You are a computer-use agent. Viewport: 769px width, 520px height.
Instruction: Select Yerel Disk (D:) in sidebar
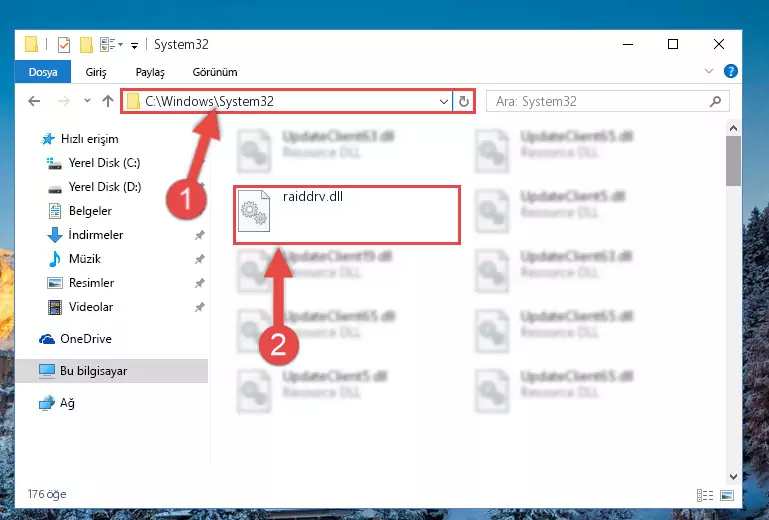point(94,187)
